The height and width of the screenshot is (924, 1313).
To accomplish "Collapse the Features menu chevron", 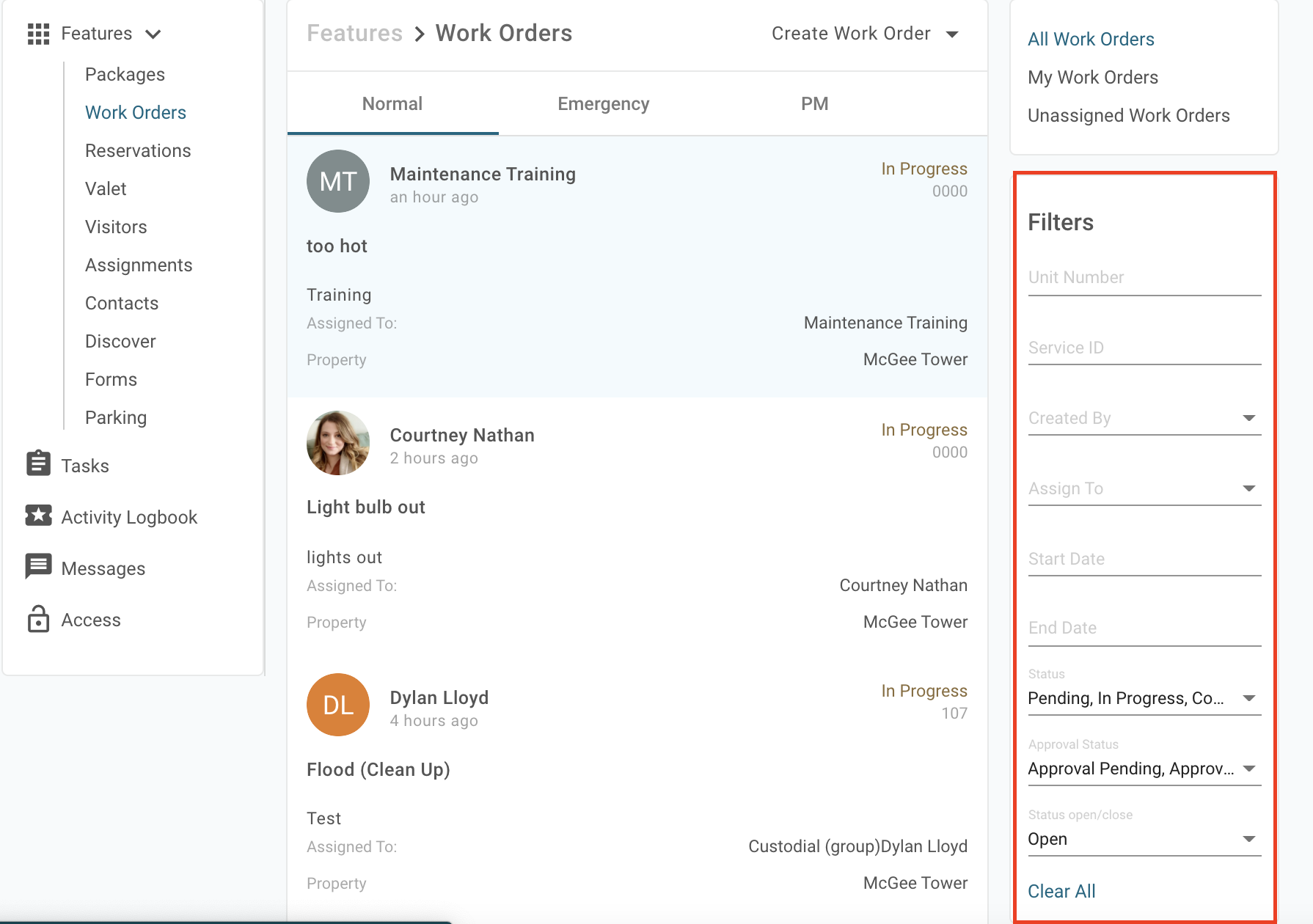I will (153, 34).
